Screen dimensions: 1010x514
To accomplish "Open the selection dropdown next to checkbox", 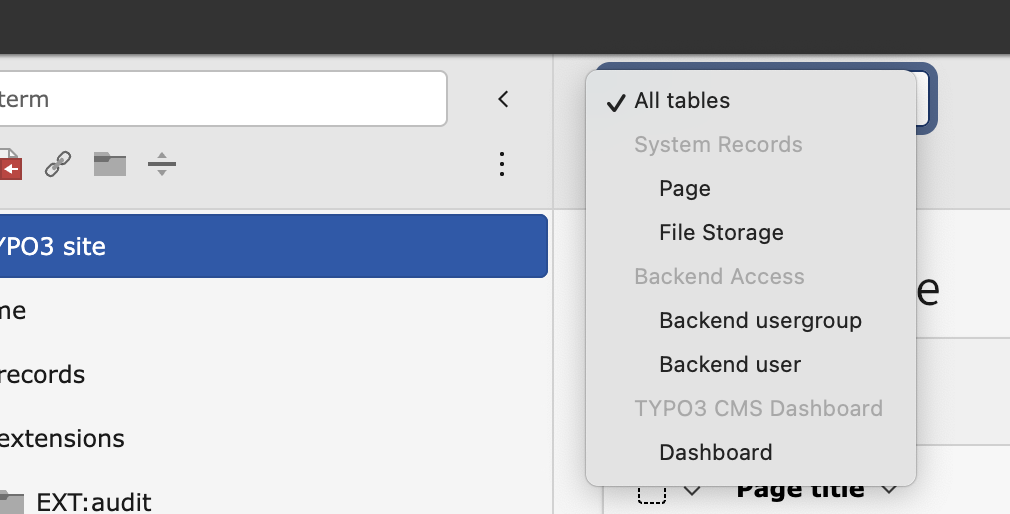I will click(692, 491).
